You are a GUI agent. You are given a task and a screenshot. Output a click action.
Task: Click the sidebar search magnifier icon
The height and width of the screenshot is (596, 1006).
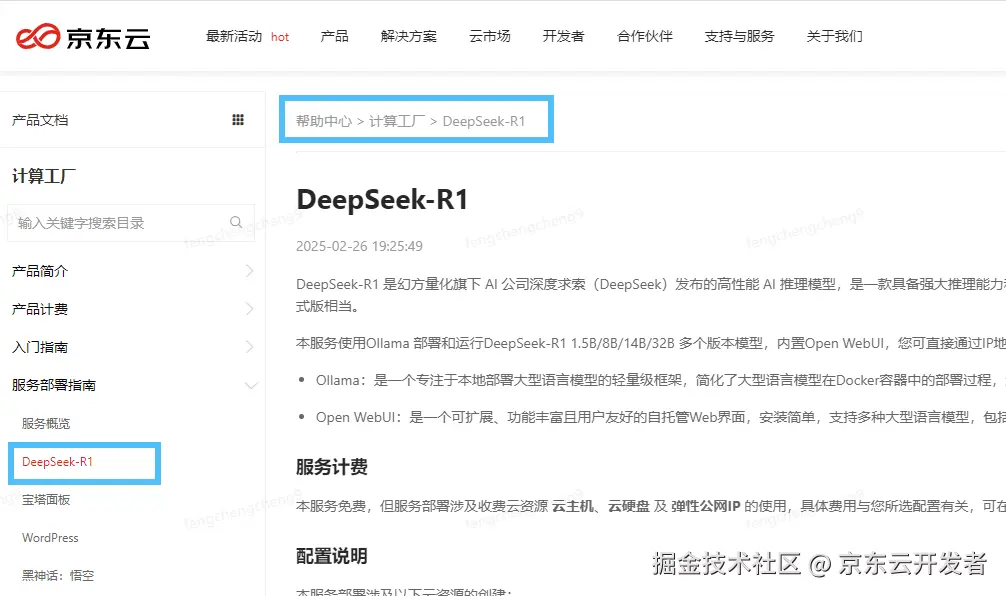click(x=236, y=222)
